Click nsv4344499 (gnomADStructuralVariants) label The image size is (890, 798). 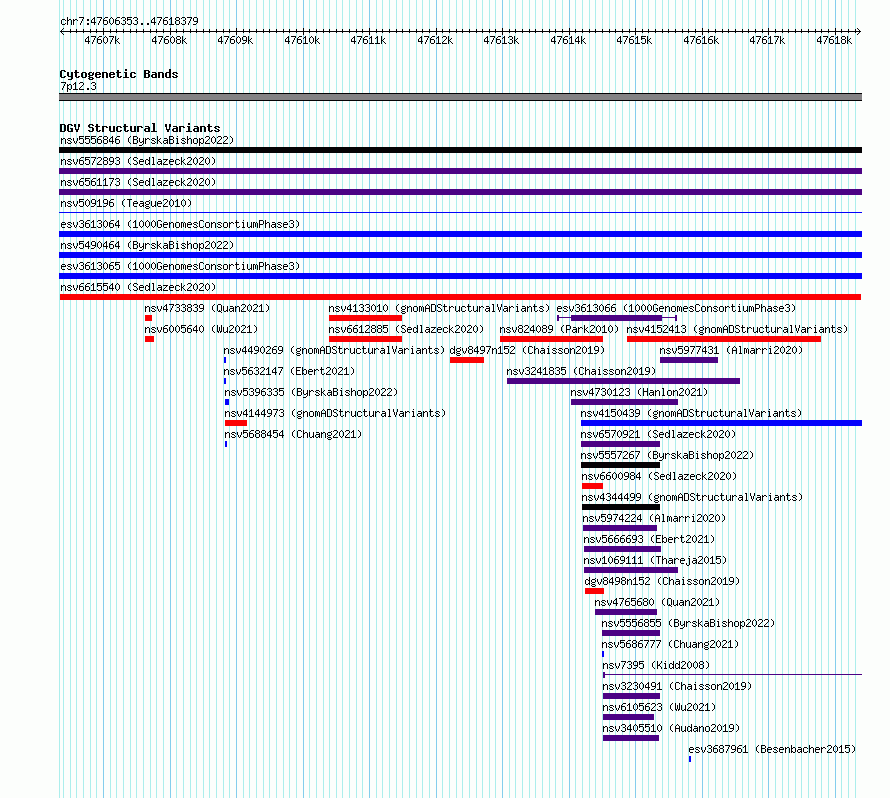[x=692, y=497]
